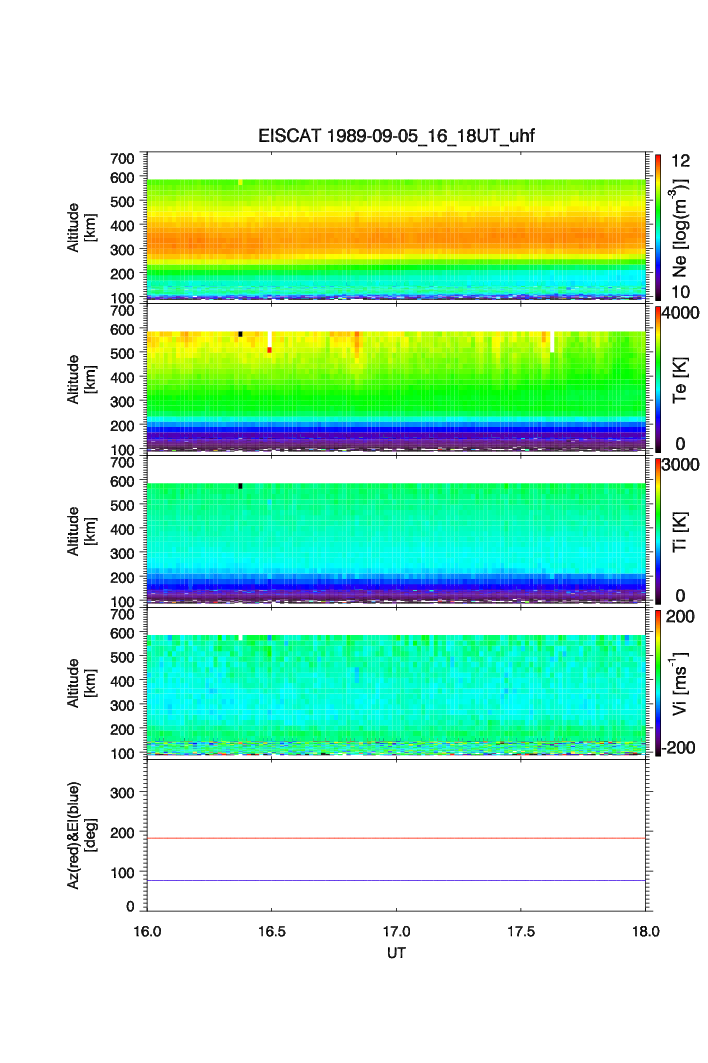The image size is (708, 1063).
Task: Click the 16.5 time axis tick label
Action: (x=272, y=930)
